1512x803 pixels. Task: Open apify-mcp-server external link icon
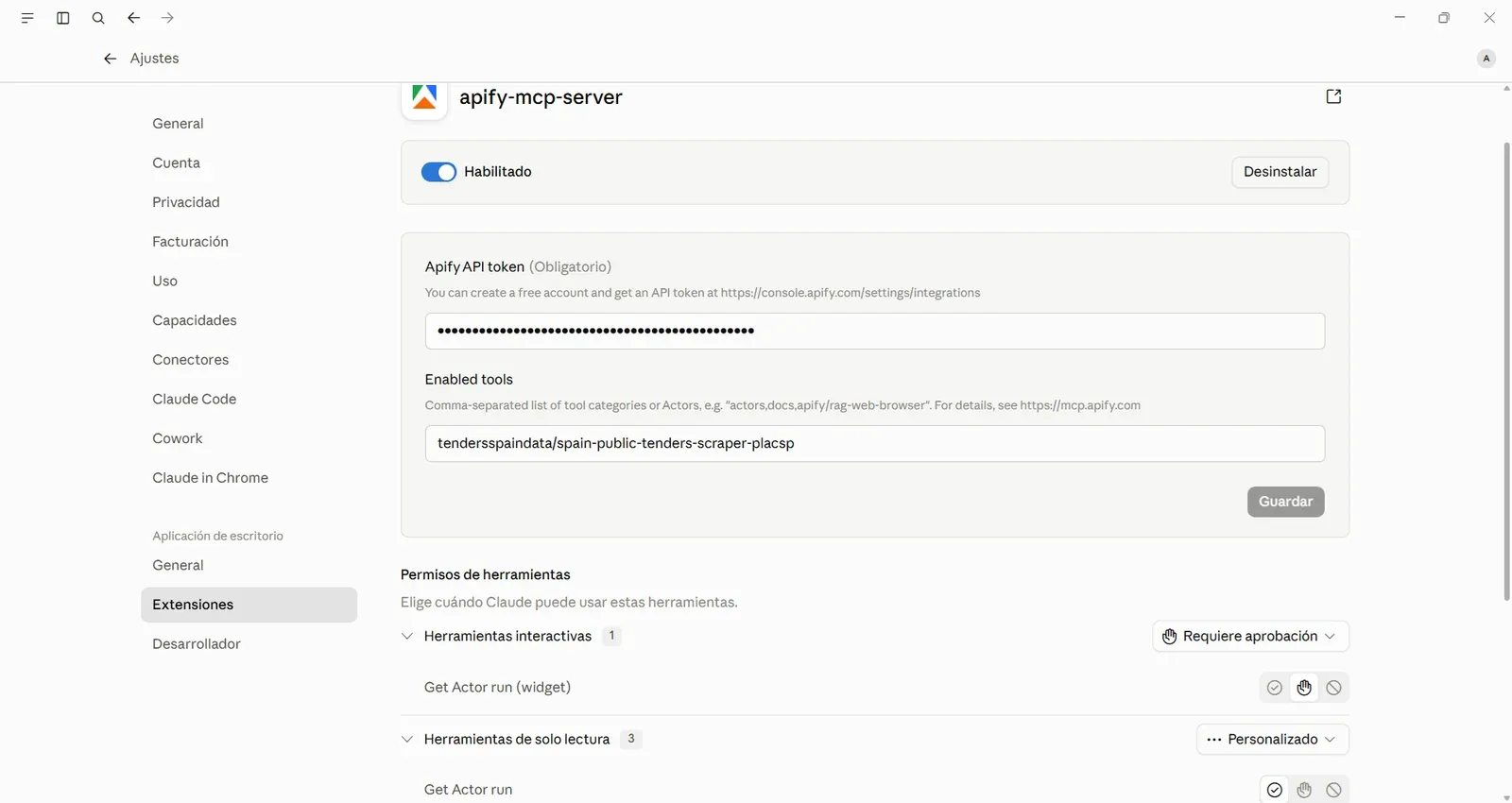(1333, 96)
